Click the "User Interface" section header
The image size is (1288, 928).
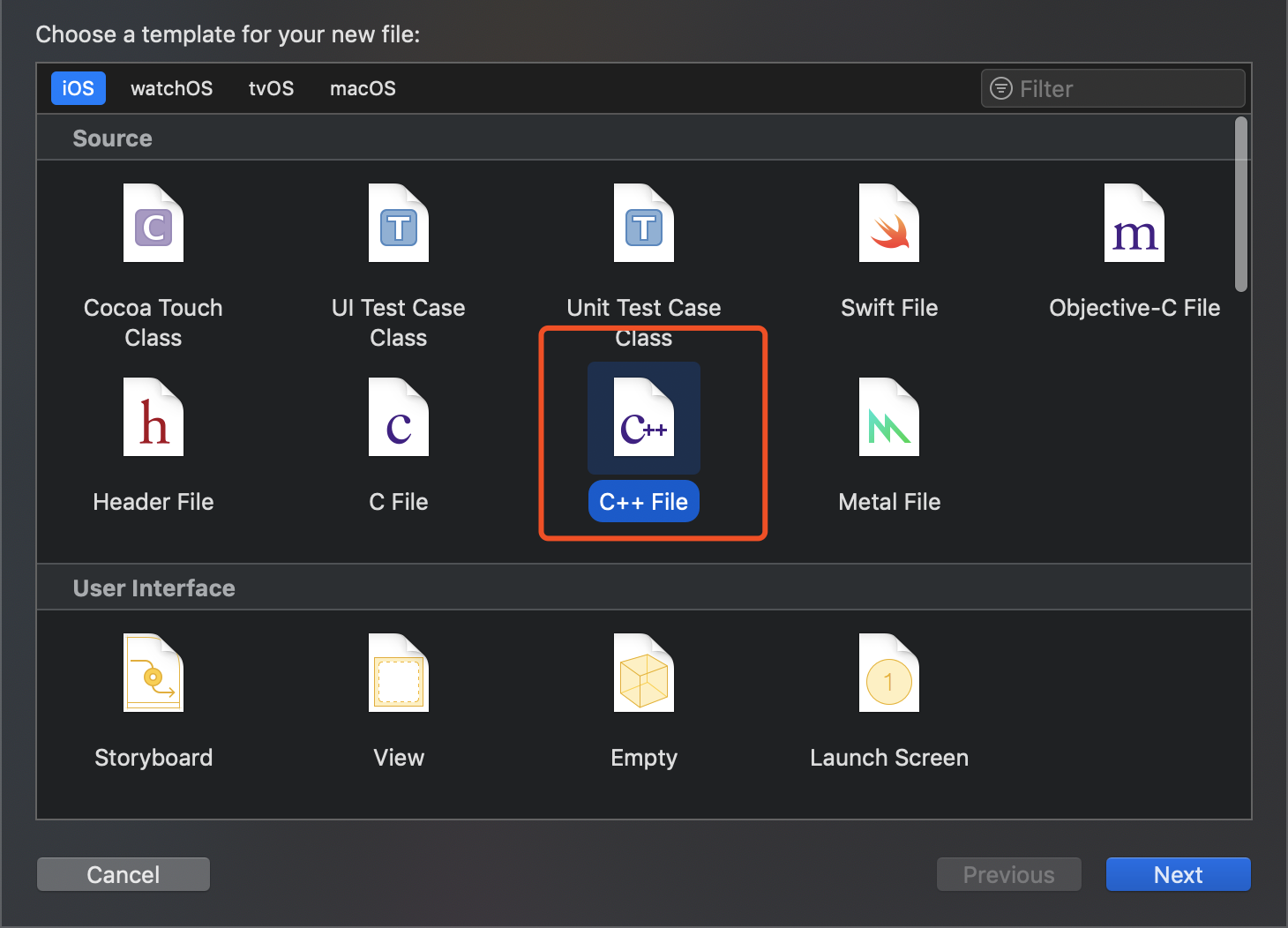pyautogui.click(x=154, y=588)
